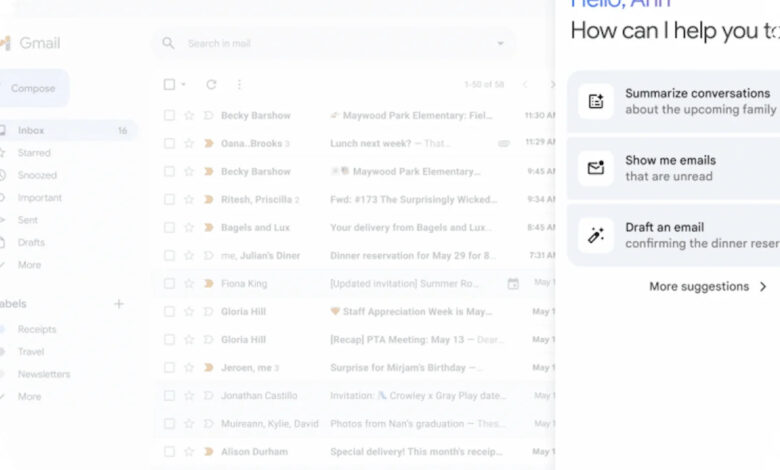Add a new label with the plus icon

pos(119,303)
